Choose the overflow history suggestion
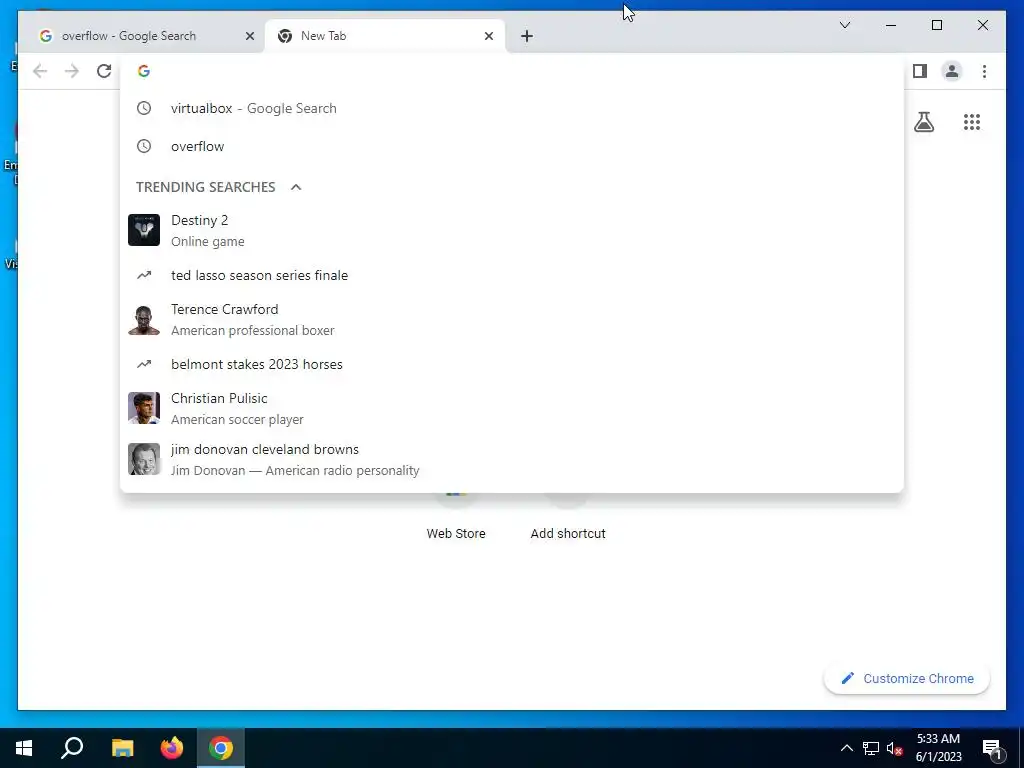The width and height of the screenshot is (1024, 768). [512, 146]
